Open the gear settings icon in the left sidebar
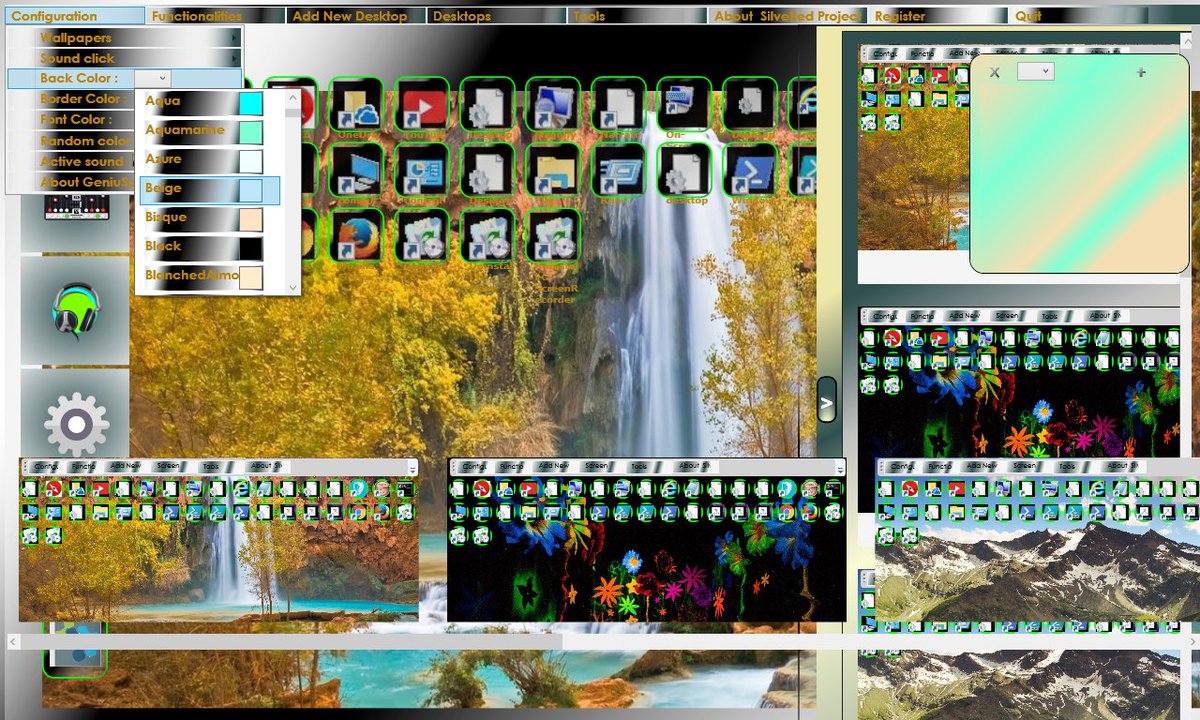 [x=78, y=423]
